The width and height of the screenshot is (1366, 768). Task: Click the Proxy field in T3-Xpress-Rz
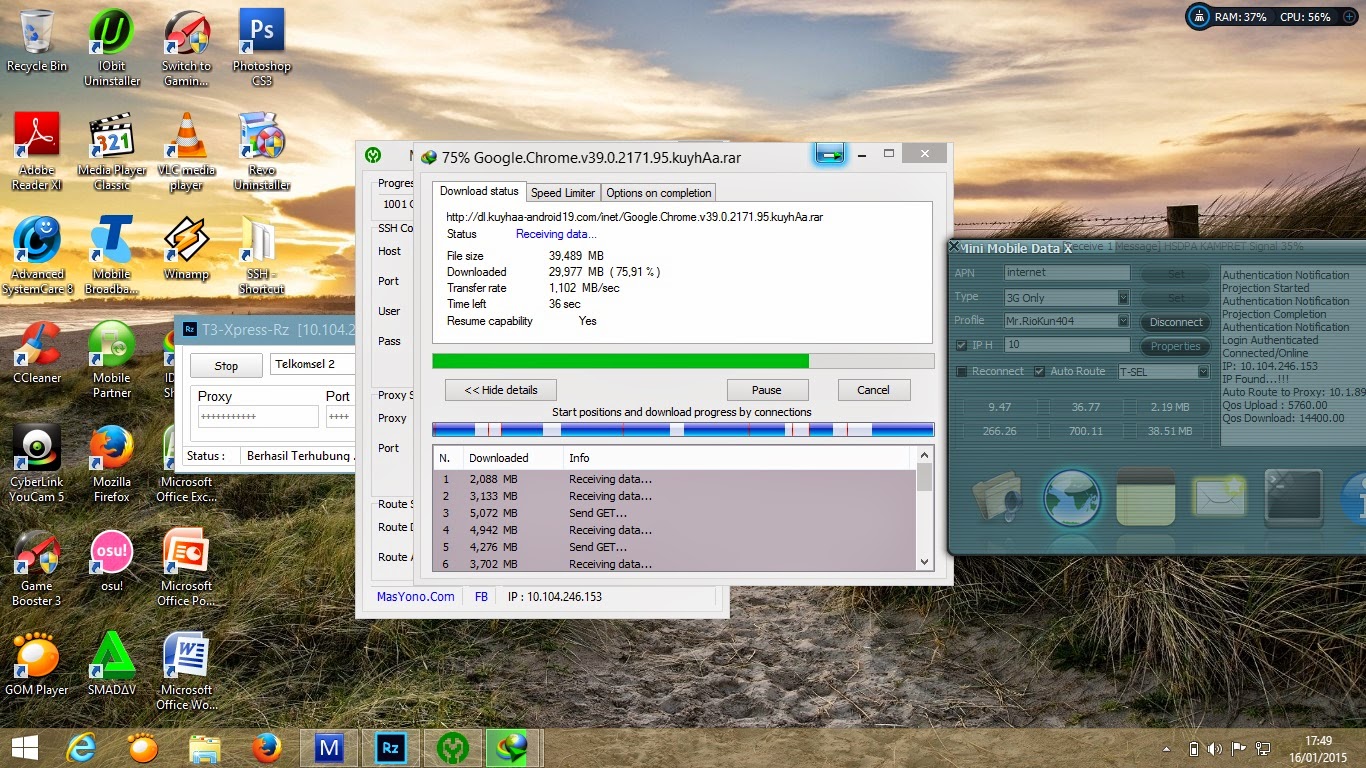point(258,417)
